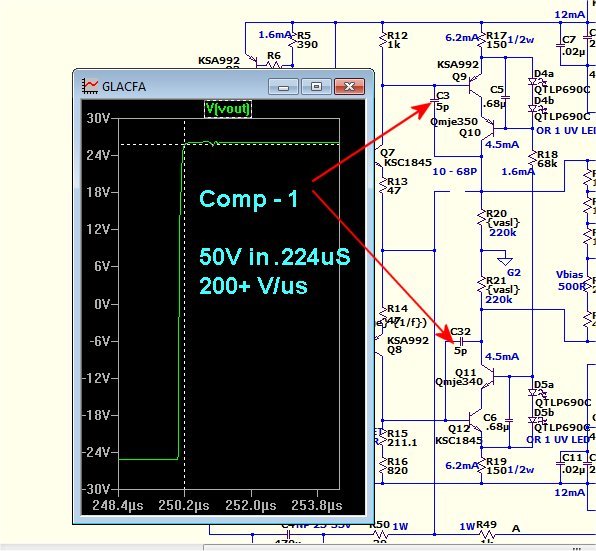Select the -30V vertical axis label
Image resolution: width=596 pixels, height=551 pixels.
point(96,489)
